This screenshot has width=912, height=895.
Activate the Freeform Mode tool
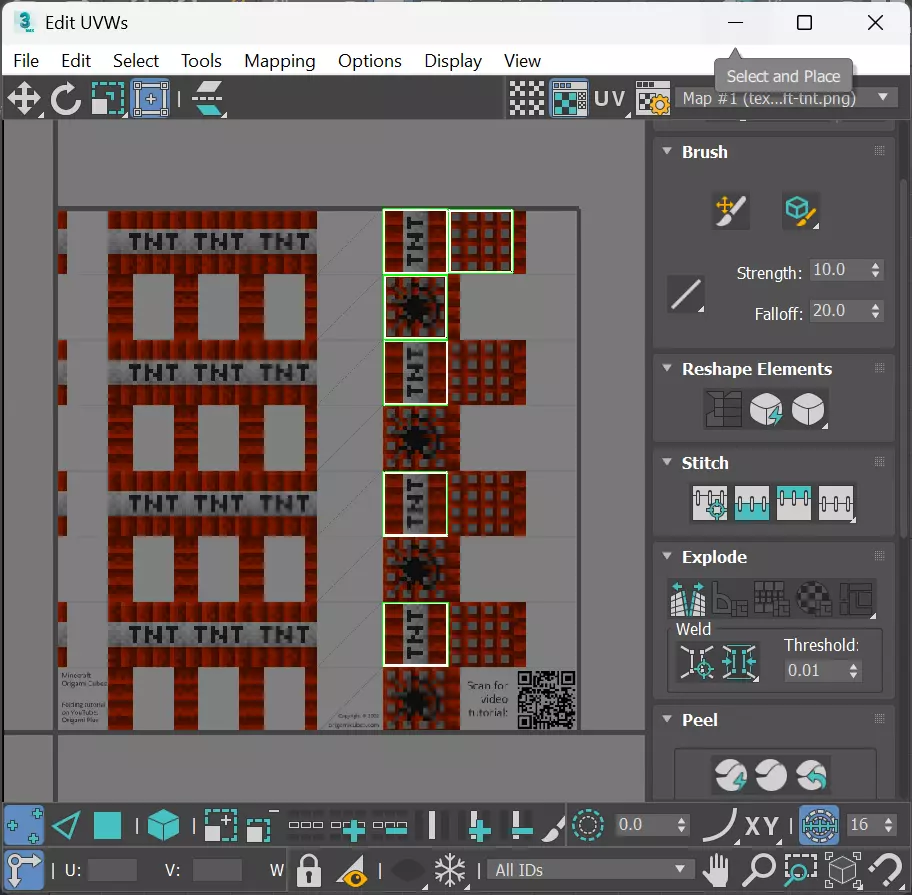pyautogui.click(x=151, y=98)
